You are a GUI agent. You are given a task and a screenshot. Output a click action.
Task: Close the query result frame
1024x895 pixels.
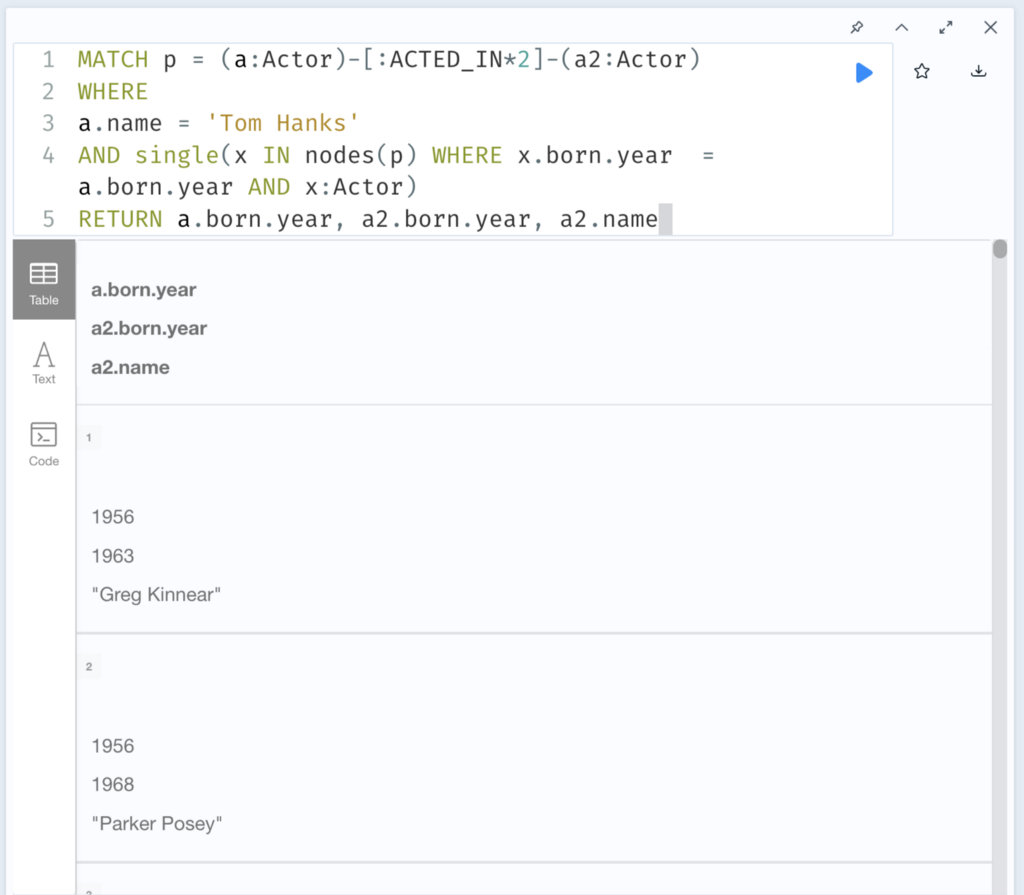pyautogui.click(x=990, y=27)
